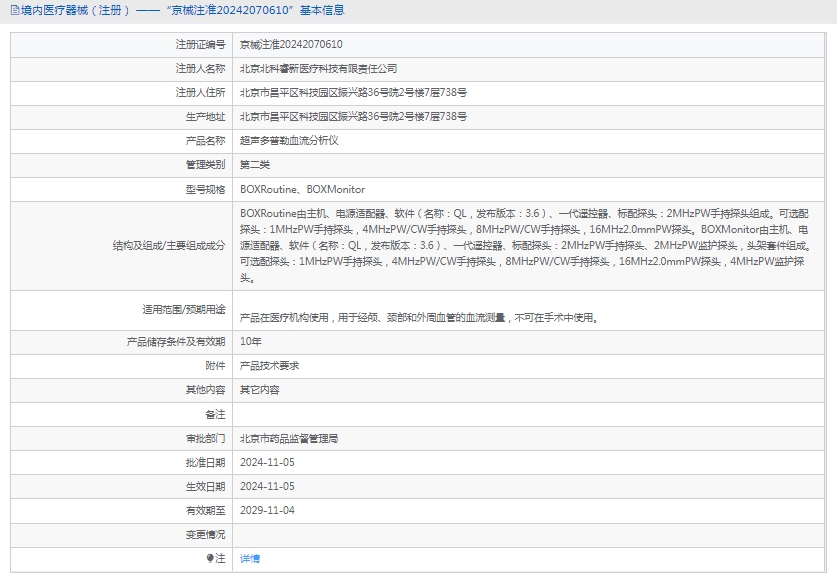The width and height of the screenshot is (837, 574).
Task: Click the expiry date 2029-11-04
Action: click(x=267, y=510)
